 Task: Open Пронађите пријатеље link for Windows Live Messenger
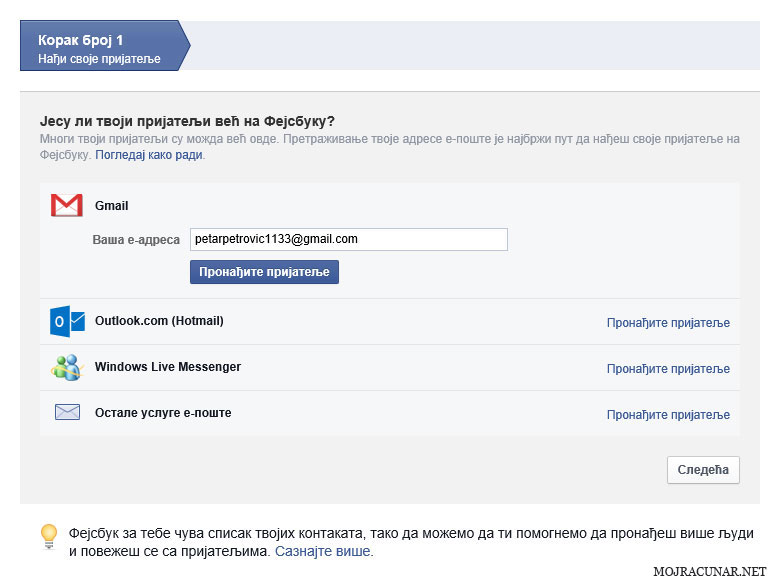point(668,369)
